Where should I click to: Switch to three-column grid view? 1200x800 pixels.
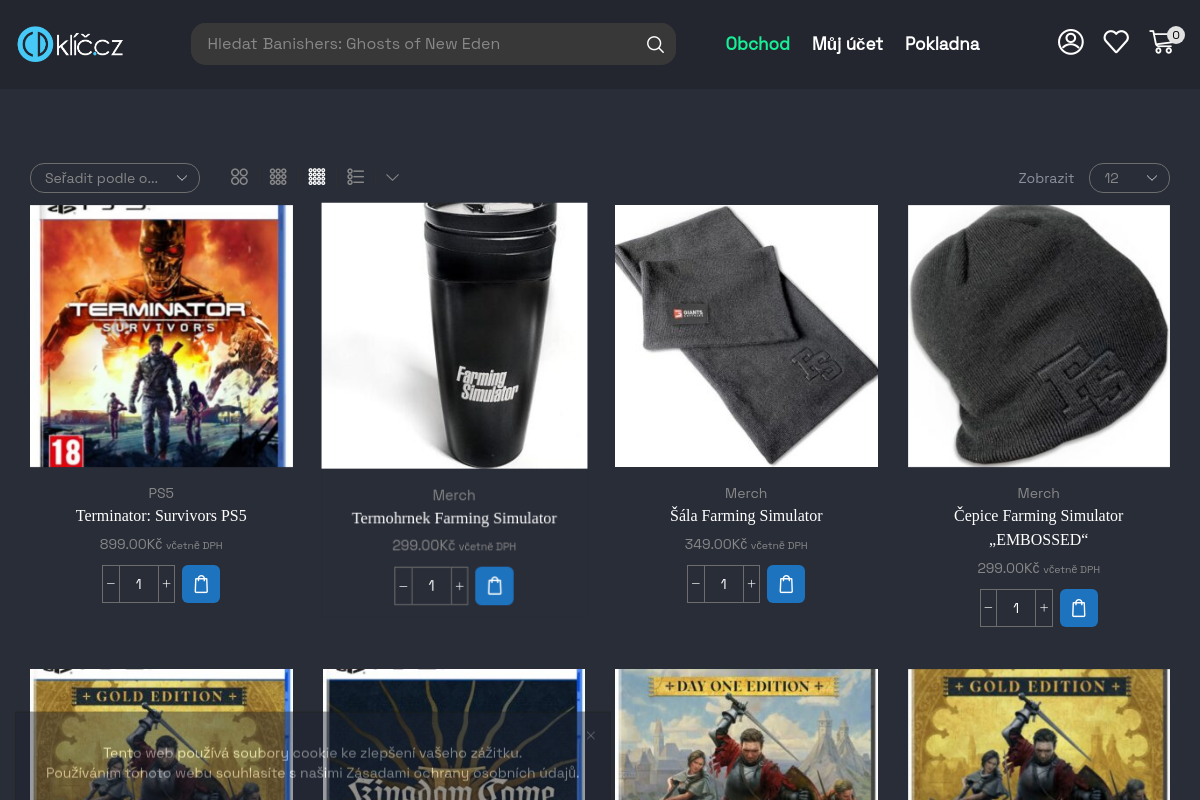278,177
